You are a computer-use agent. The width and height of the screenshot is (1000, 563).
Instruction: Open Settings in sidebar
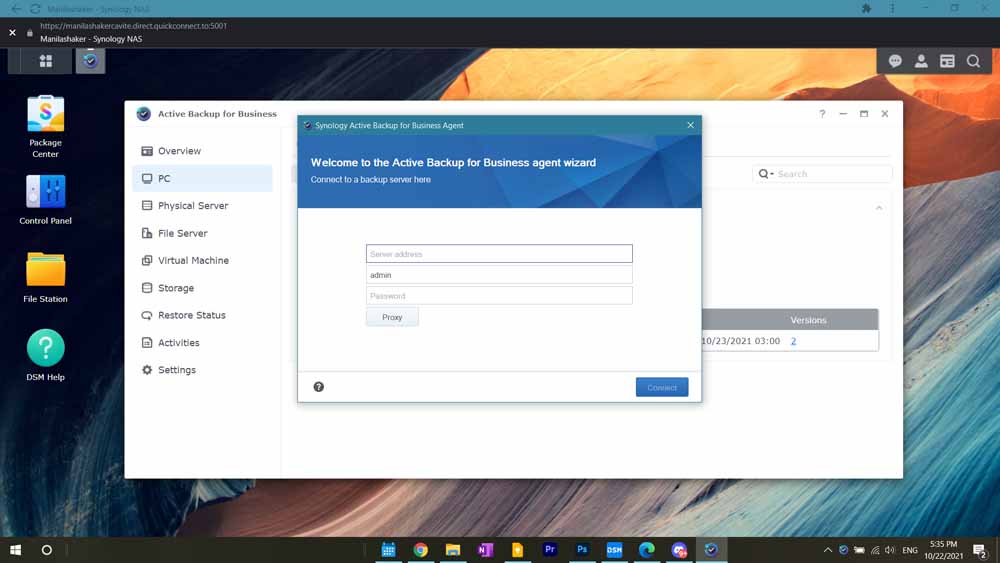pyautogui.click(x=202, y=370)
